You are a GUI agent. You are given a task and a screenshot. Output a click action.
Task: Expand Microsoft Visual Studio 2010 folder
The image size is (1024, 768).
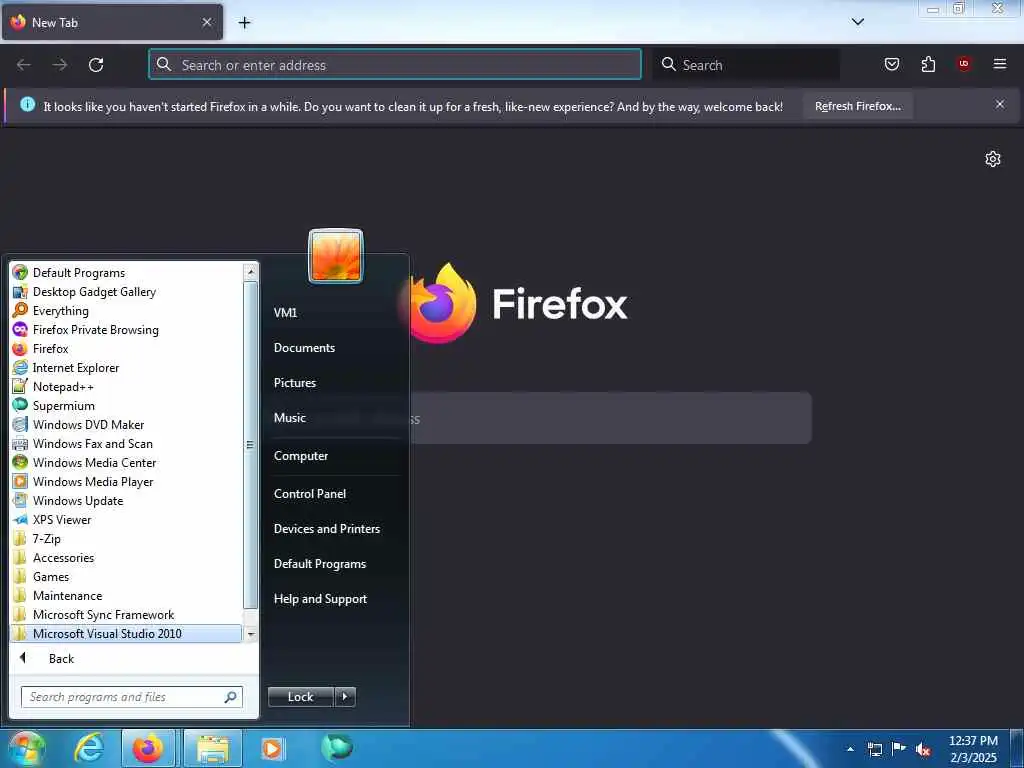[126, 633]
